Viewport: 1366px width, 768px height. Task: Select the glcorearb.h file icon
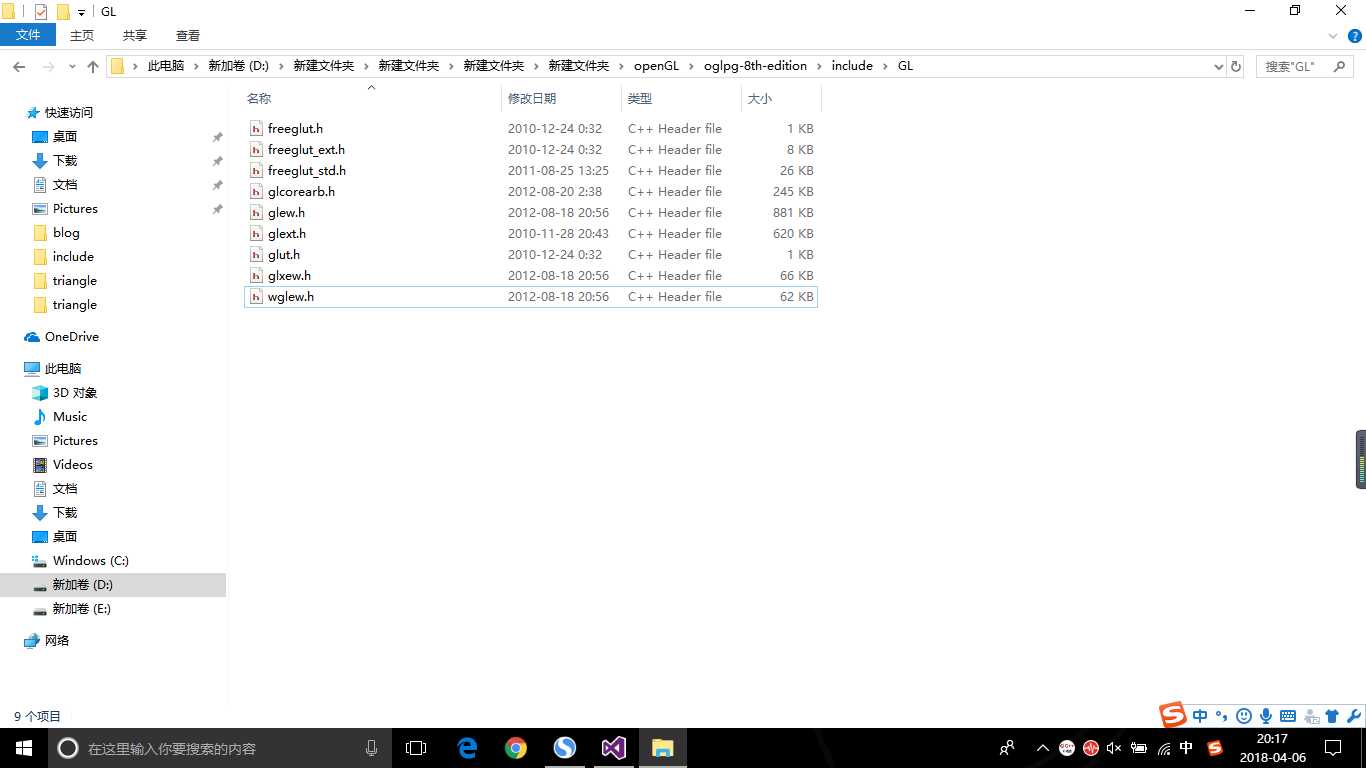coord(257,192)
